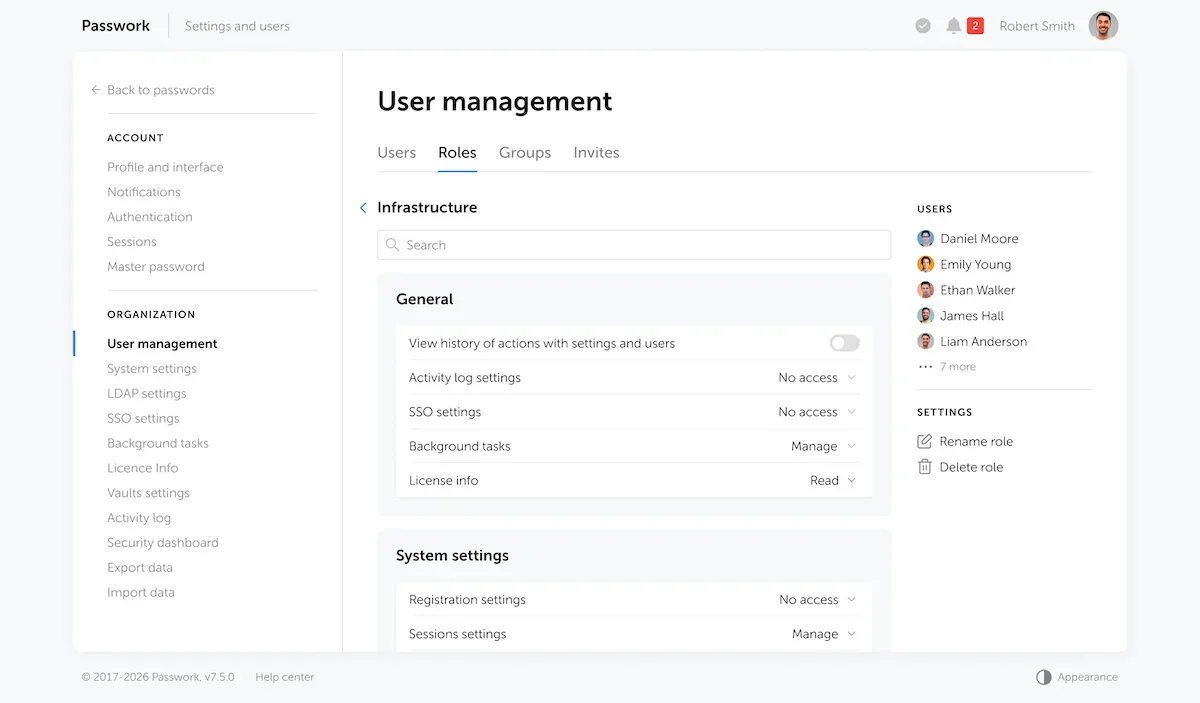Image resolution: width=1200 pixels, height=703 pixels.
Task: Open Authentication settings in sidebar
Action: click(x=150, y=217)
